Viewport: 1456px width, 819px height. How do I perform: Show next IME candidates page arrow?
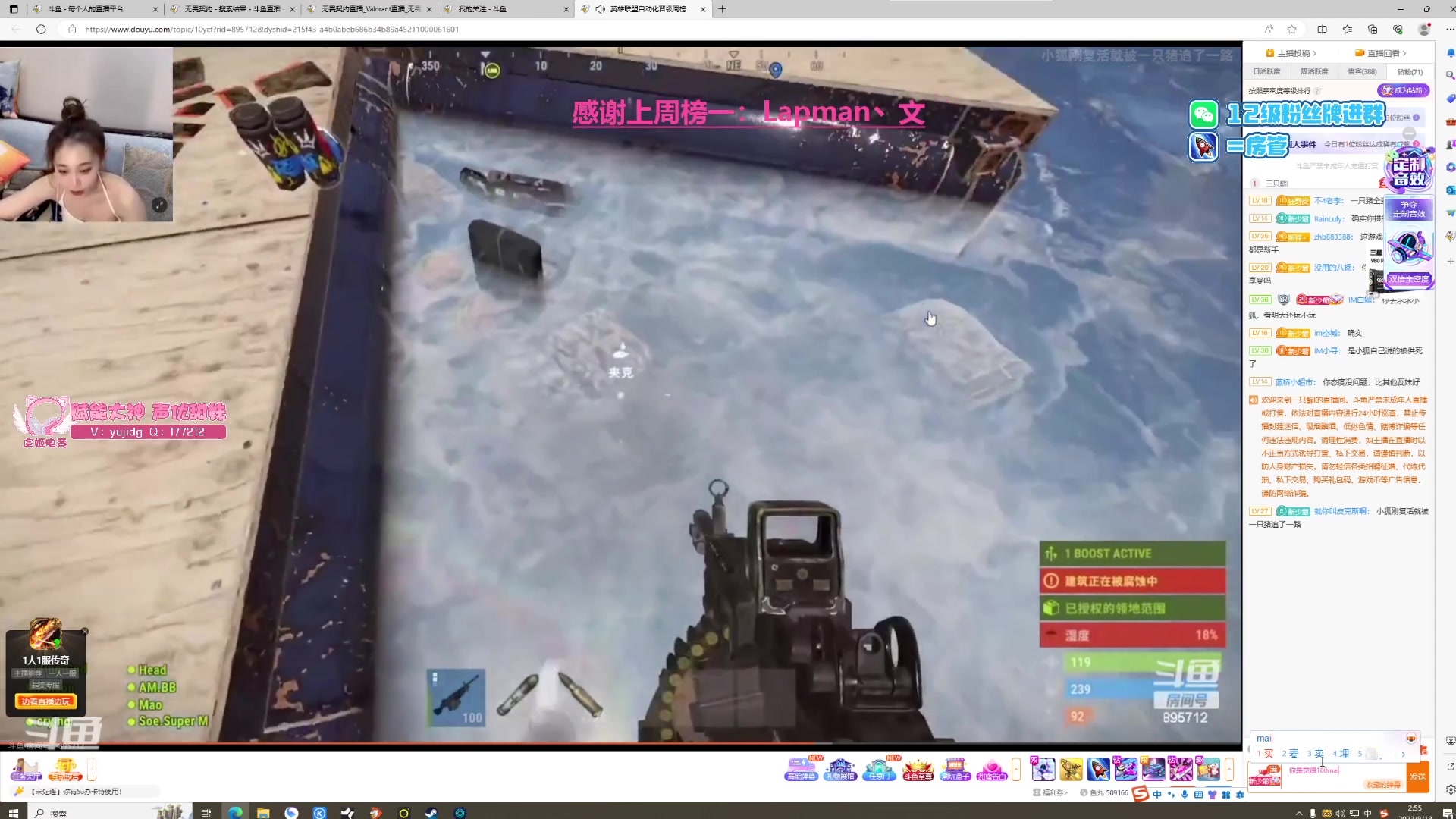click(1403, 754)
